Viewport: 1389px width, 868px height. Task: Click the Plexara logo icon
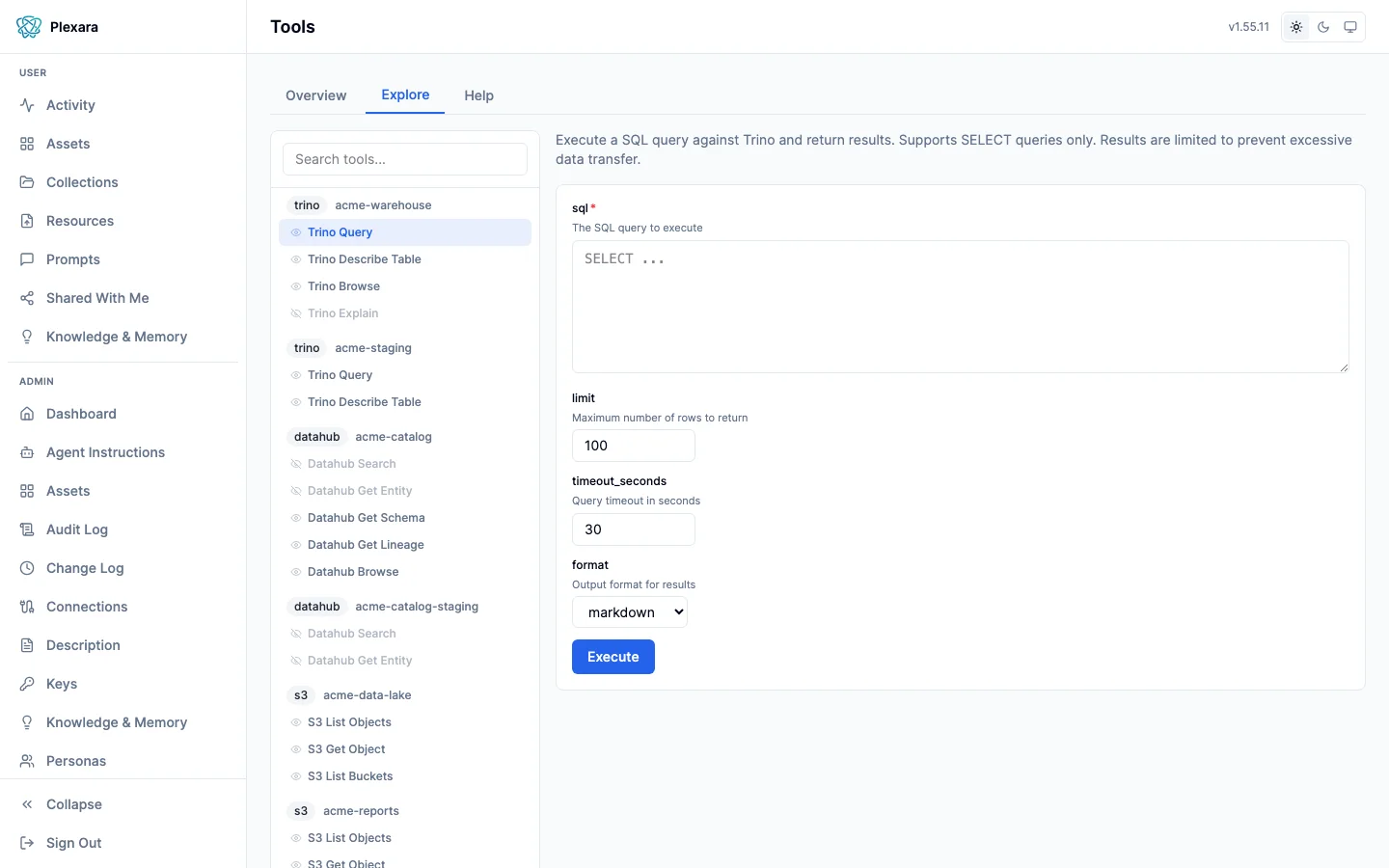[29, 27]
